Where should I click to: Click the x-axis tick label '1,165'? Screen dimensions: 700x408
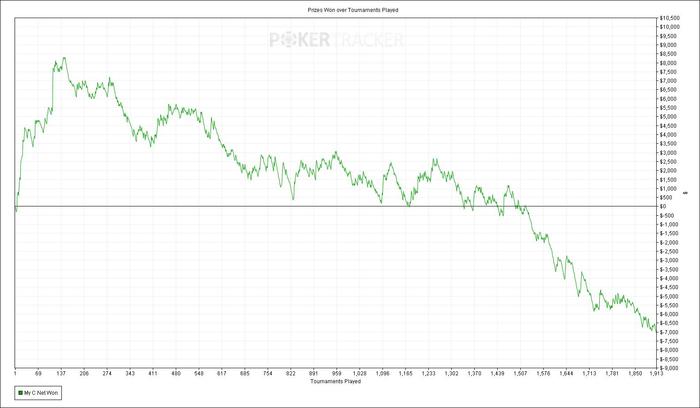(x=406, y=373)
